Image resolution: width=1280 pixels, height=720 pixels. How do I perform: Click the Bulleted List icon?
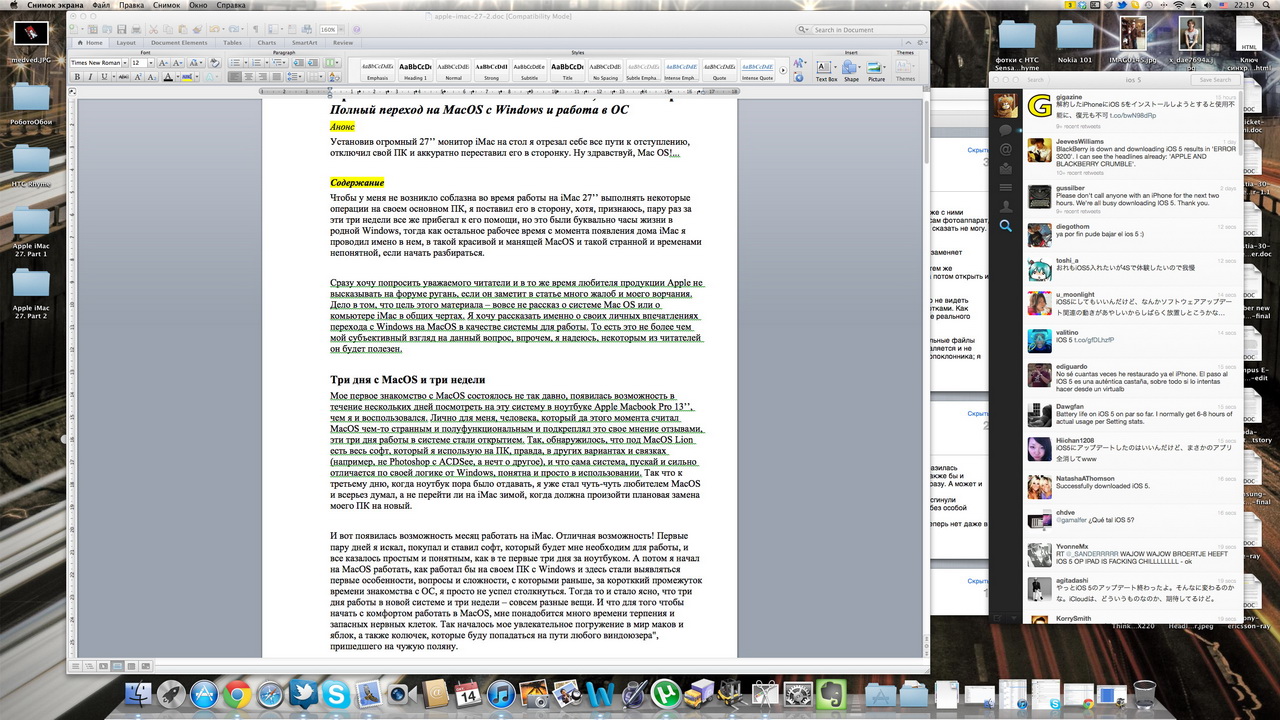[235, 63]
